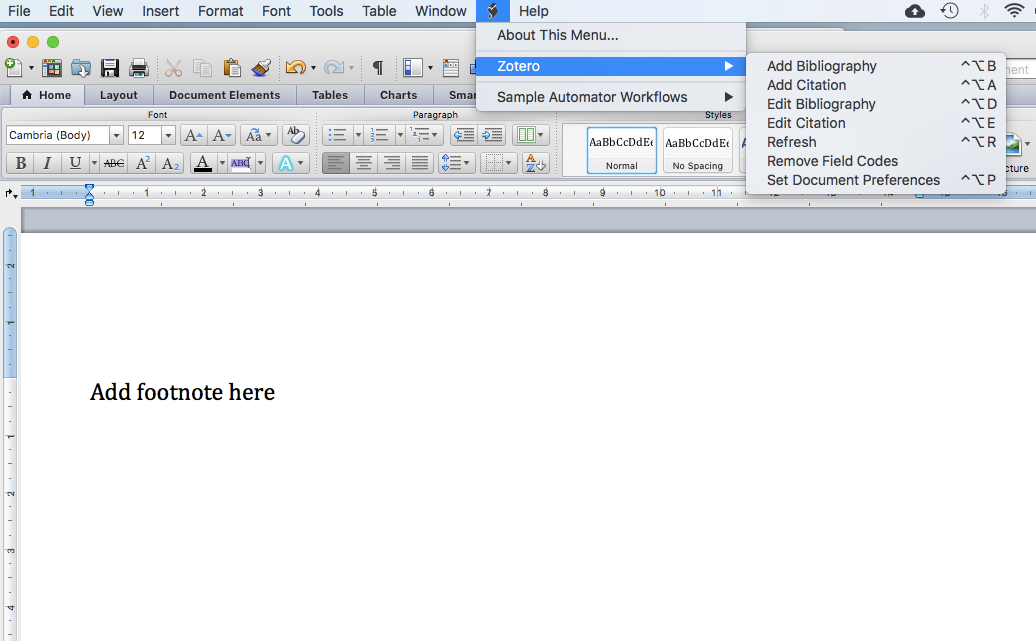1036x641 pixels.
Task: Paste from clipboard
Action: 232,67
